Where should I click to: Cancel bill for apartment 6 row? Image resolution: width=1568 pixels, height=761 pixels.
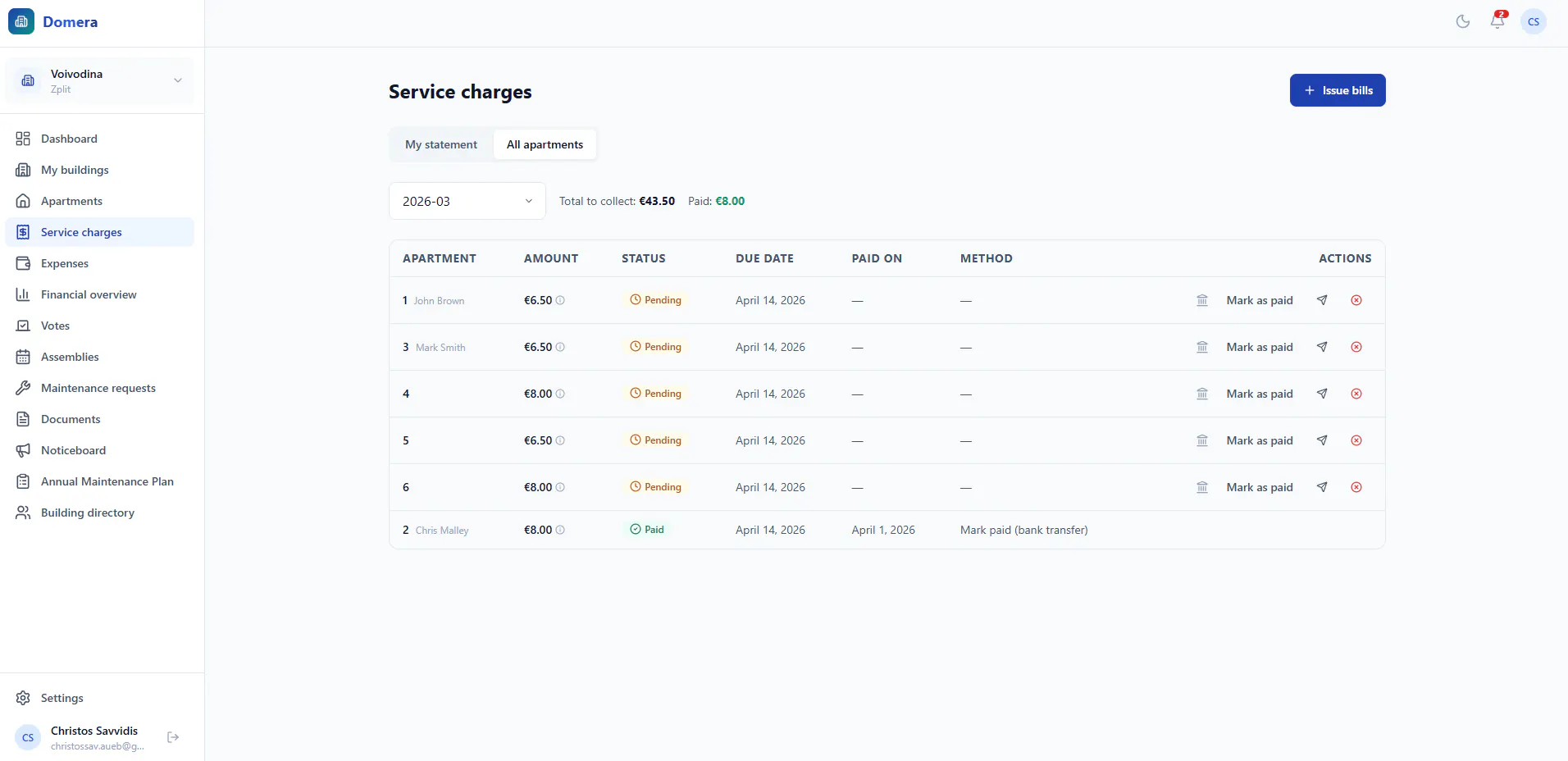click(x=1356, y=487)
